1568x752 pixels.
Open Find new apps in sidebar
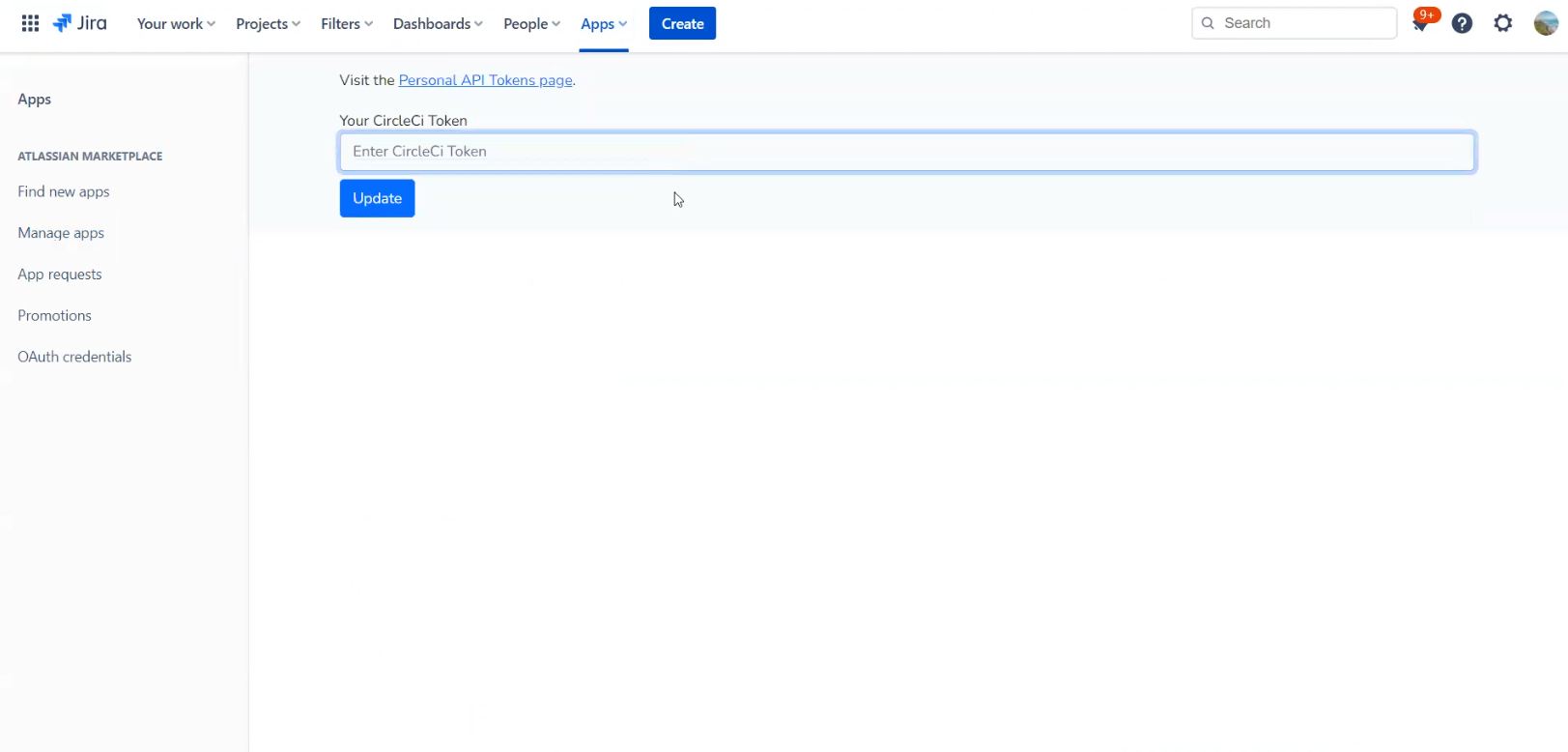coord(64,191)
